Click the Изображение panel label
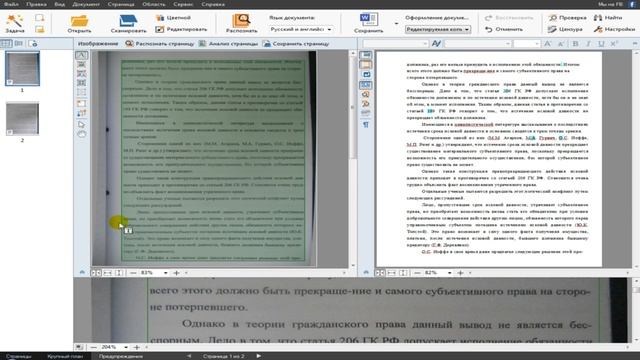640x360 pixels. point(98,44)
